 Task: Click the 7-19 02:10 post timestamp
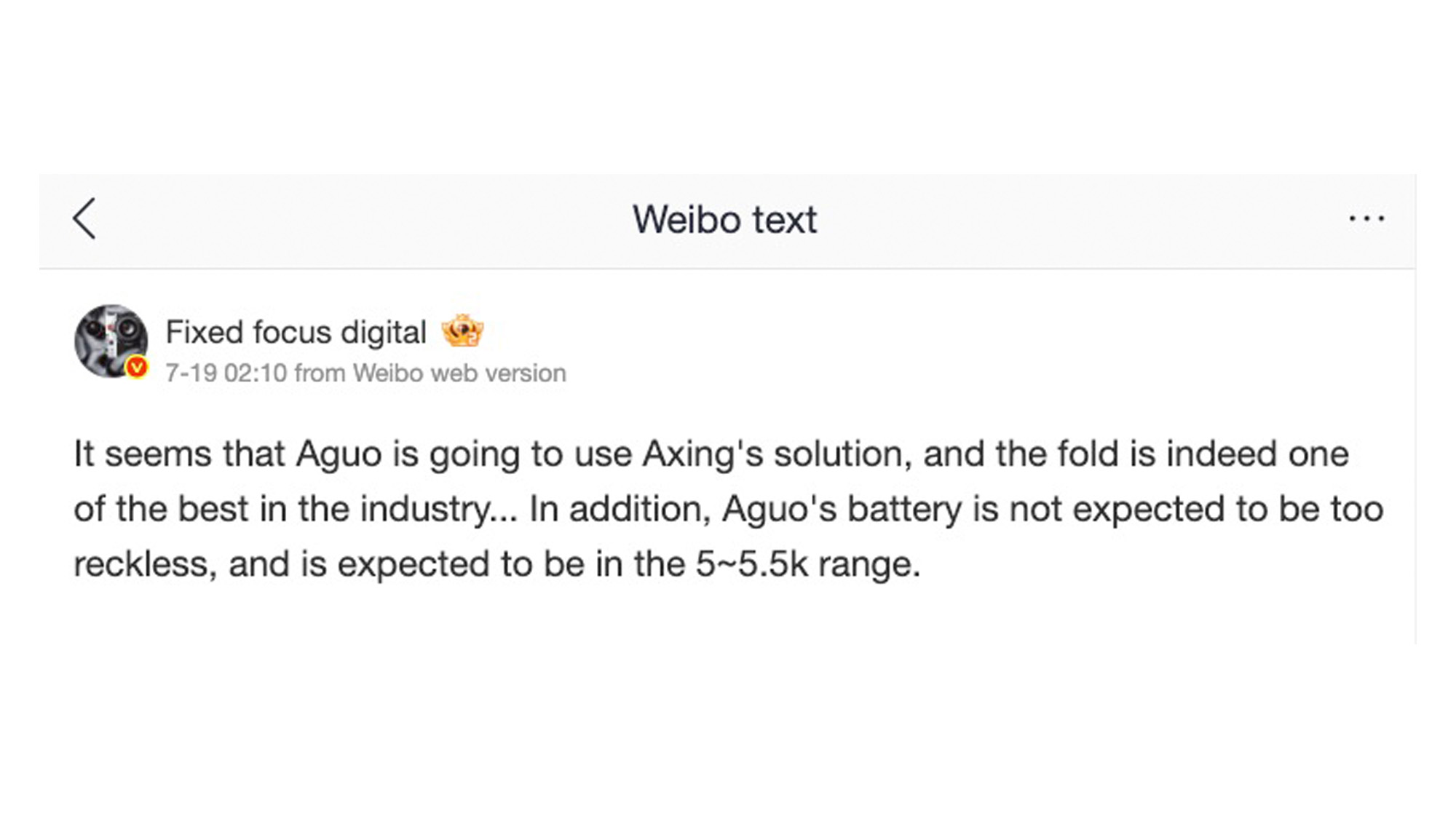tap(226, 373)
